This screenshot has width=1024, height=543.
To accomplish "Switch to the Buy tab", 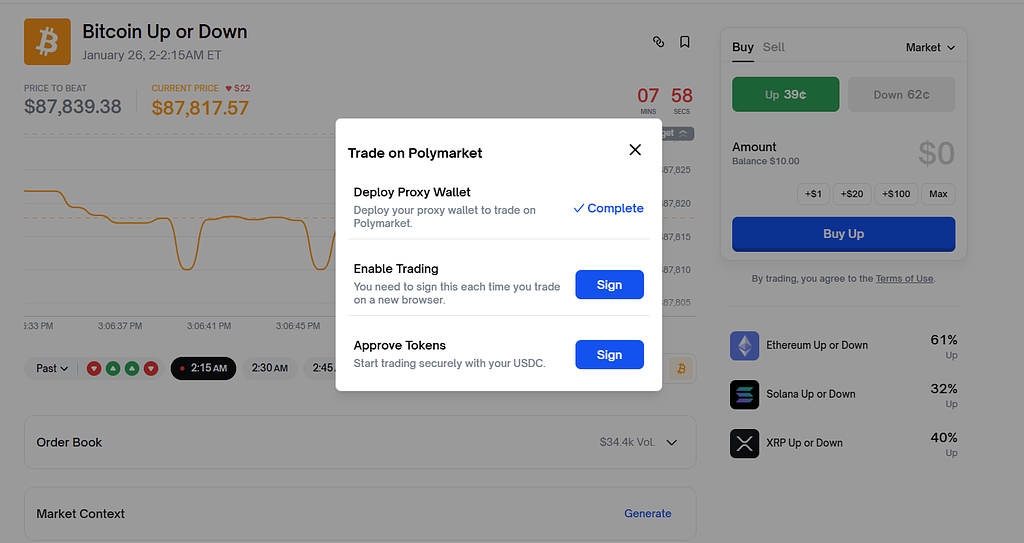I will point(743,47).
